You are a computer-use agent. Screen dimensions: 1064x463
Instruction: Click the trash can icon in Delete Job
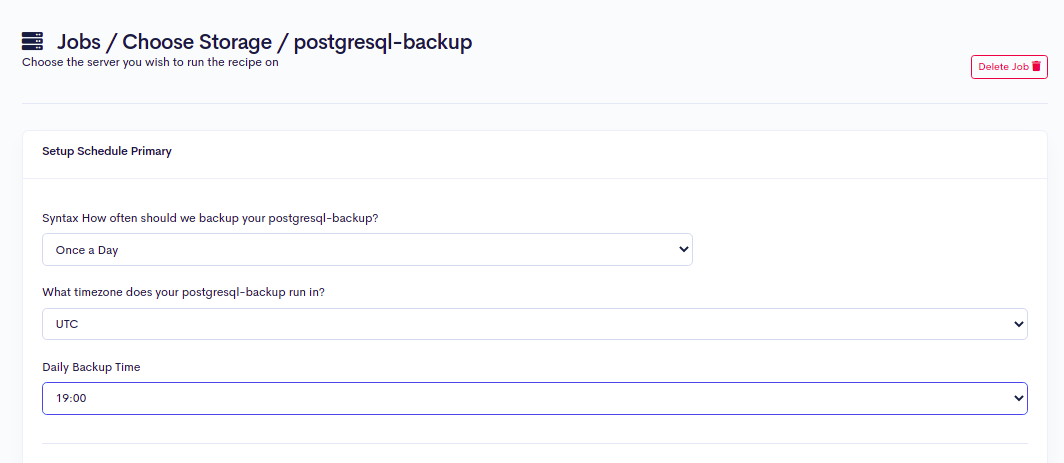point(1037,67)
